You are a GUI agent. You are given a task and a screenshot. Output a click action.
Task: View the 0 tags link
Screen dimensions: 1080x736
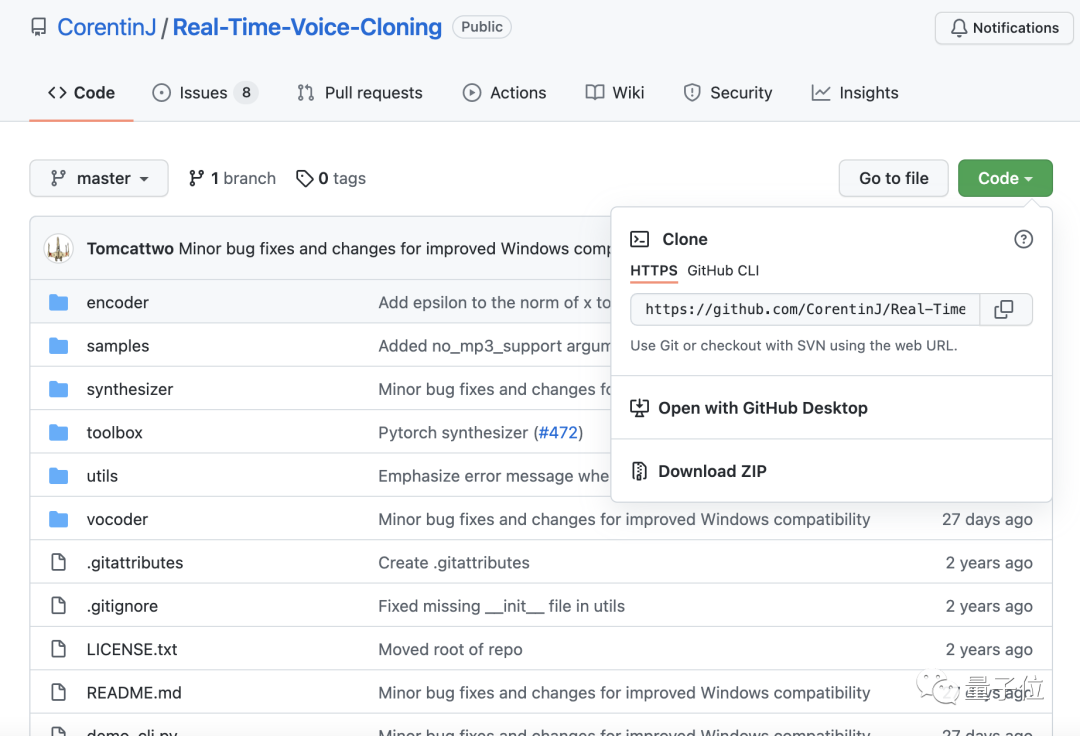[x=331, y=178]
